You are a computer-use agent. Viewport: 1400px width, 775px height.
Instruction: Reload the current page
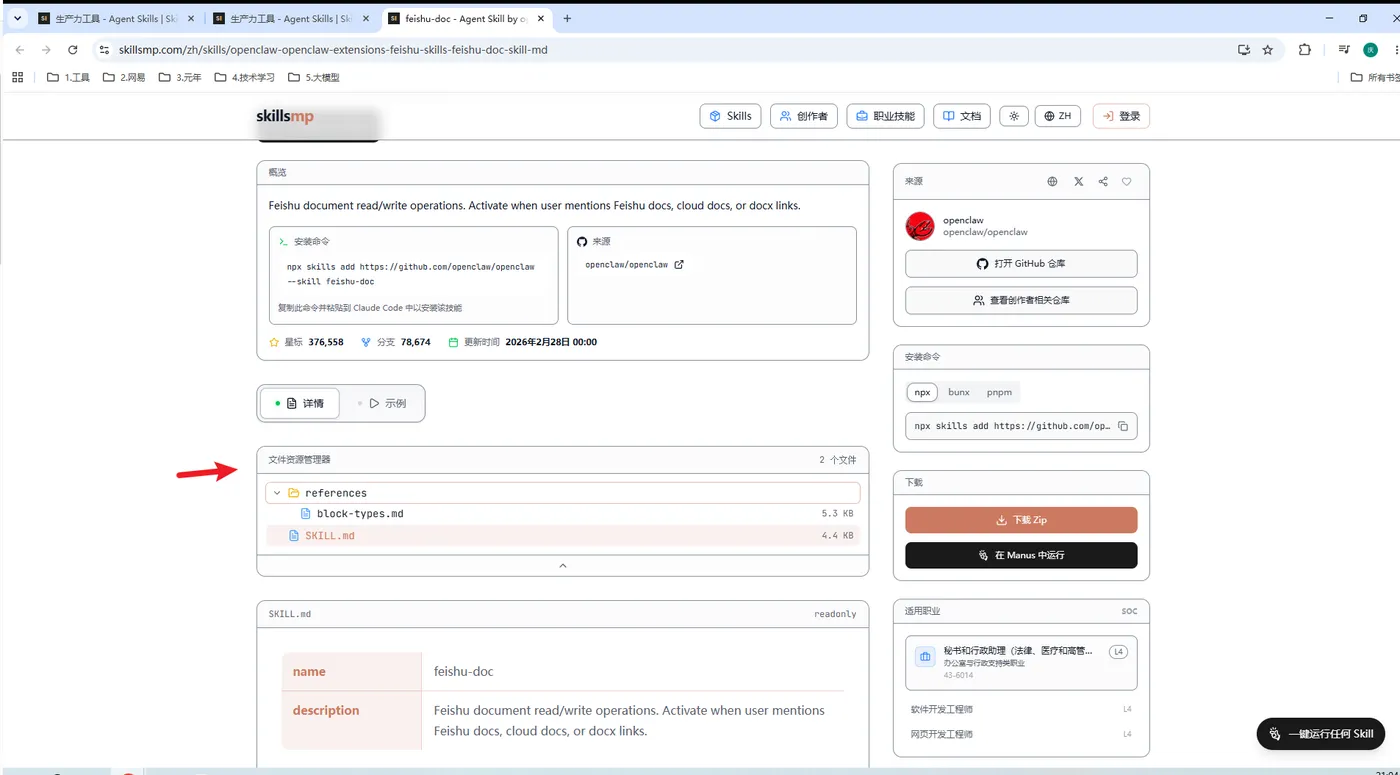click(73, 50)
